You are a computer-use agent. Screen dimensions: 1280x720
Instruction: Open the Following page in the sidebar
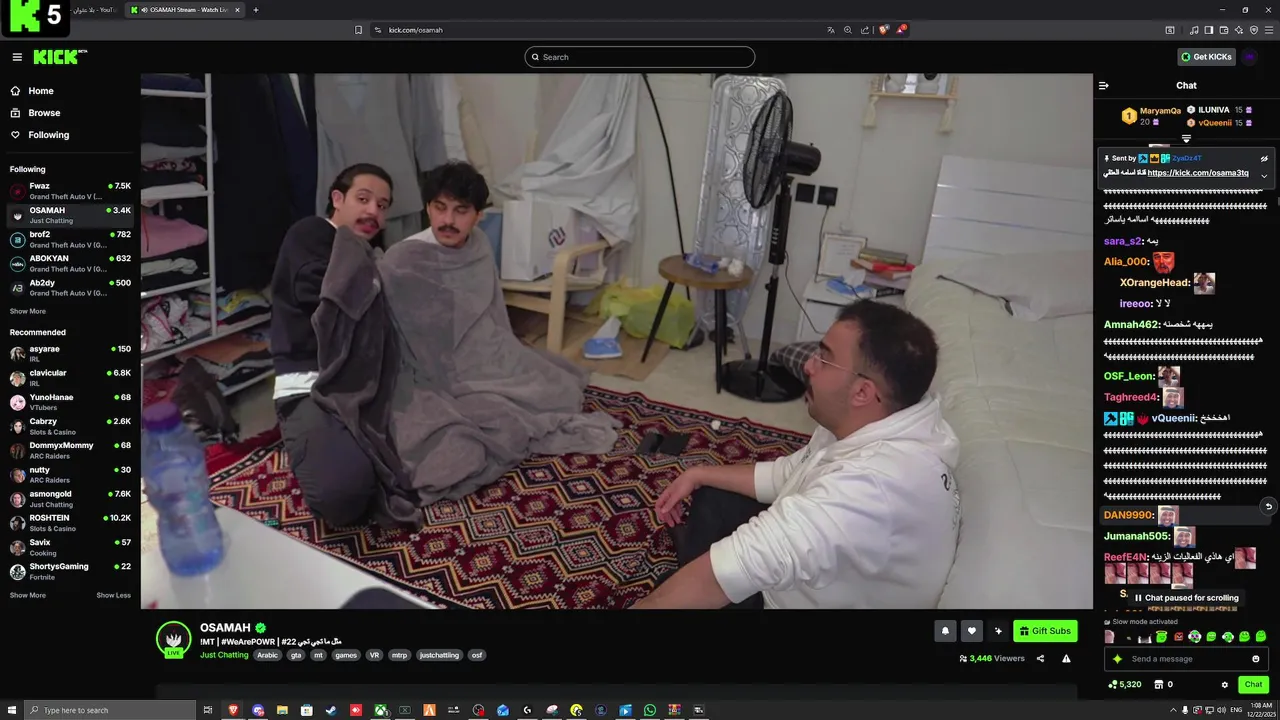tap(40, 135)
